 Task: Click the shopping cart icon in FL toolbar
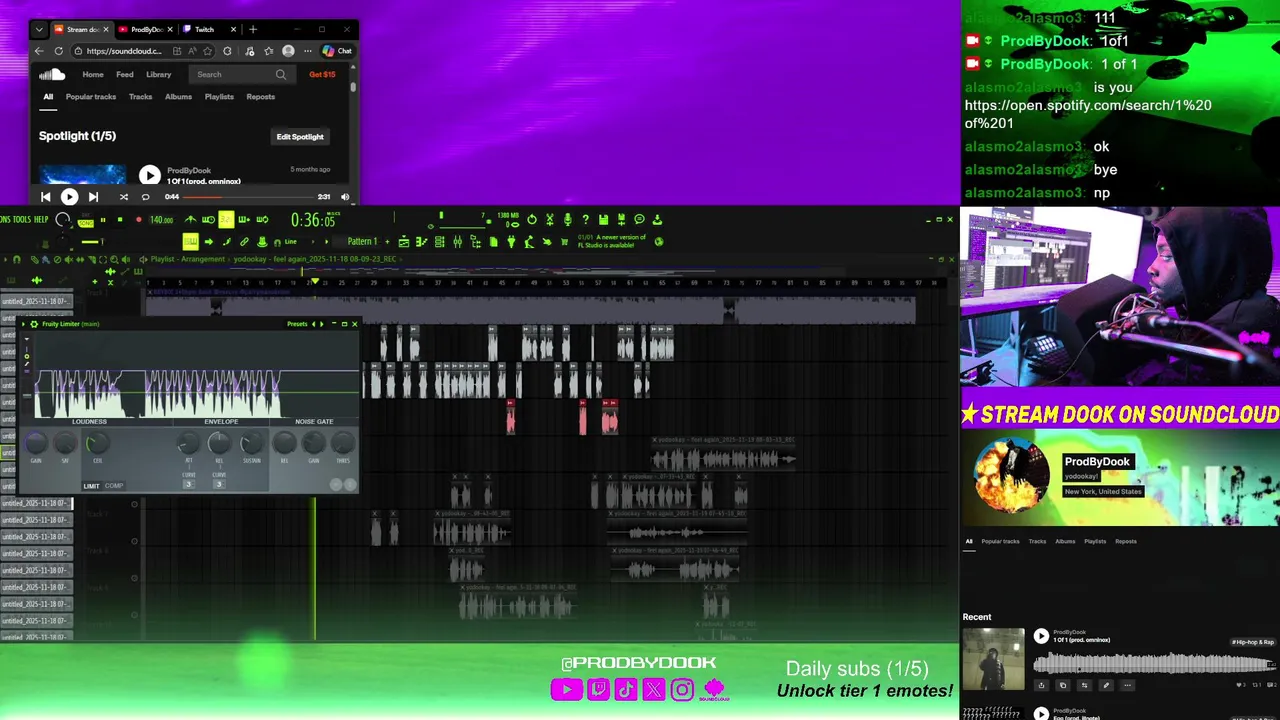565,241
